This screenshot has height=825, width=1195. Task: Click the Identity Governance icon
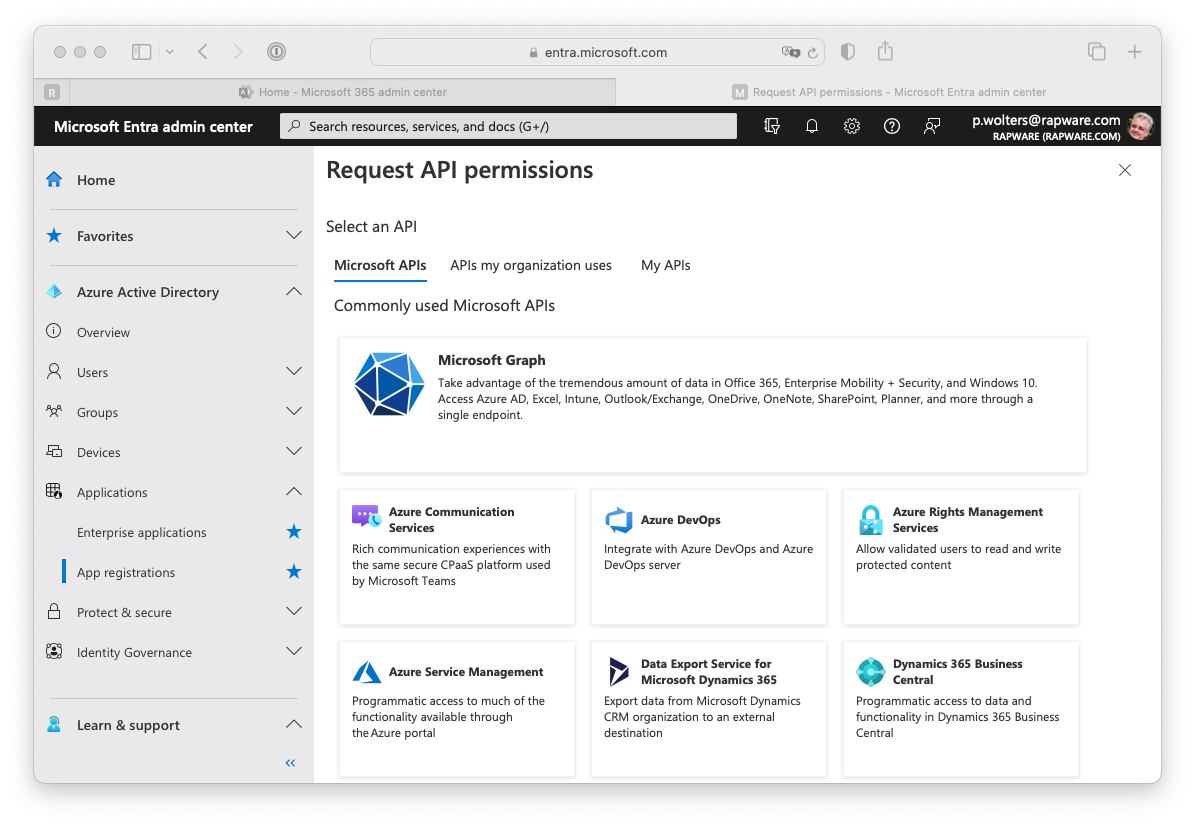[x=54, y=651]
